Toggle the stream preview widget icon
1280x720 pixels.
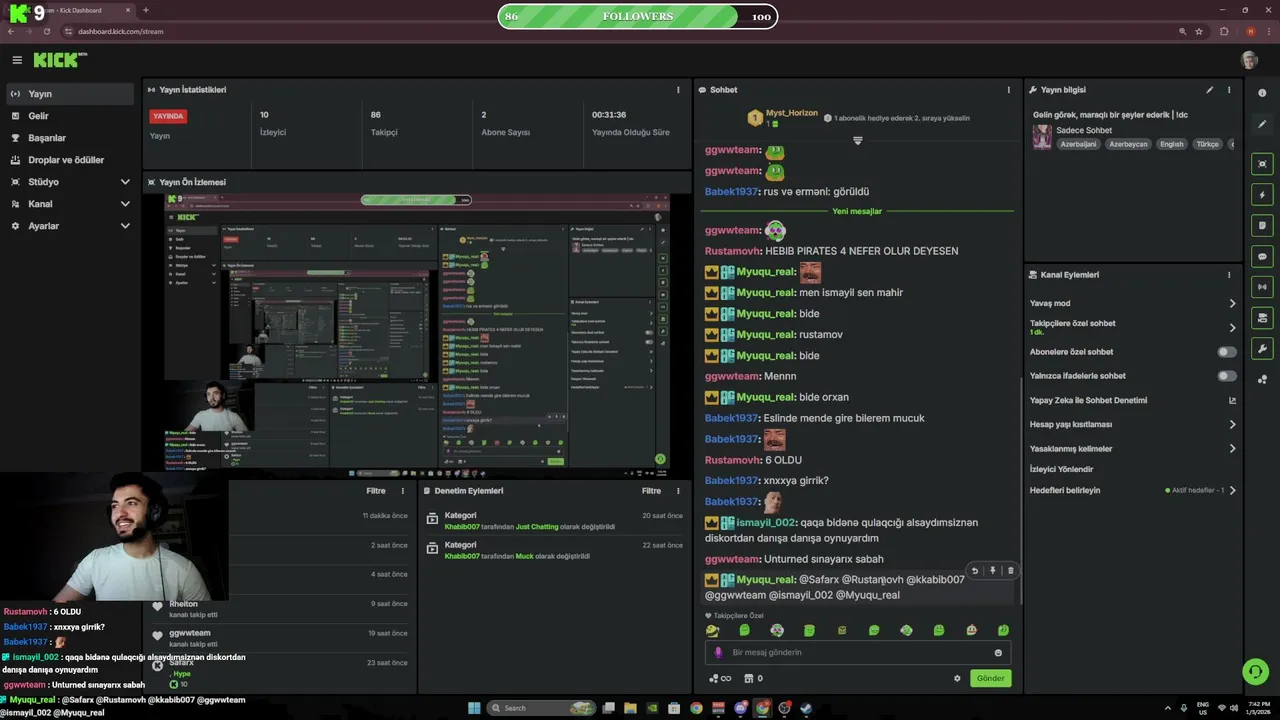1262,164
